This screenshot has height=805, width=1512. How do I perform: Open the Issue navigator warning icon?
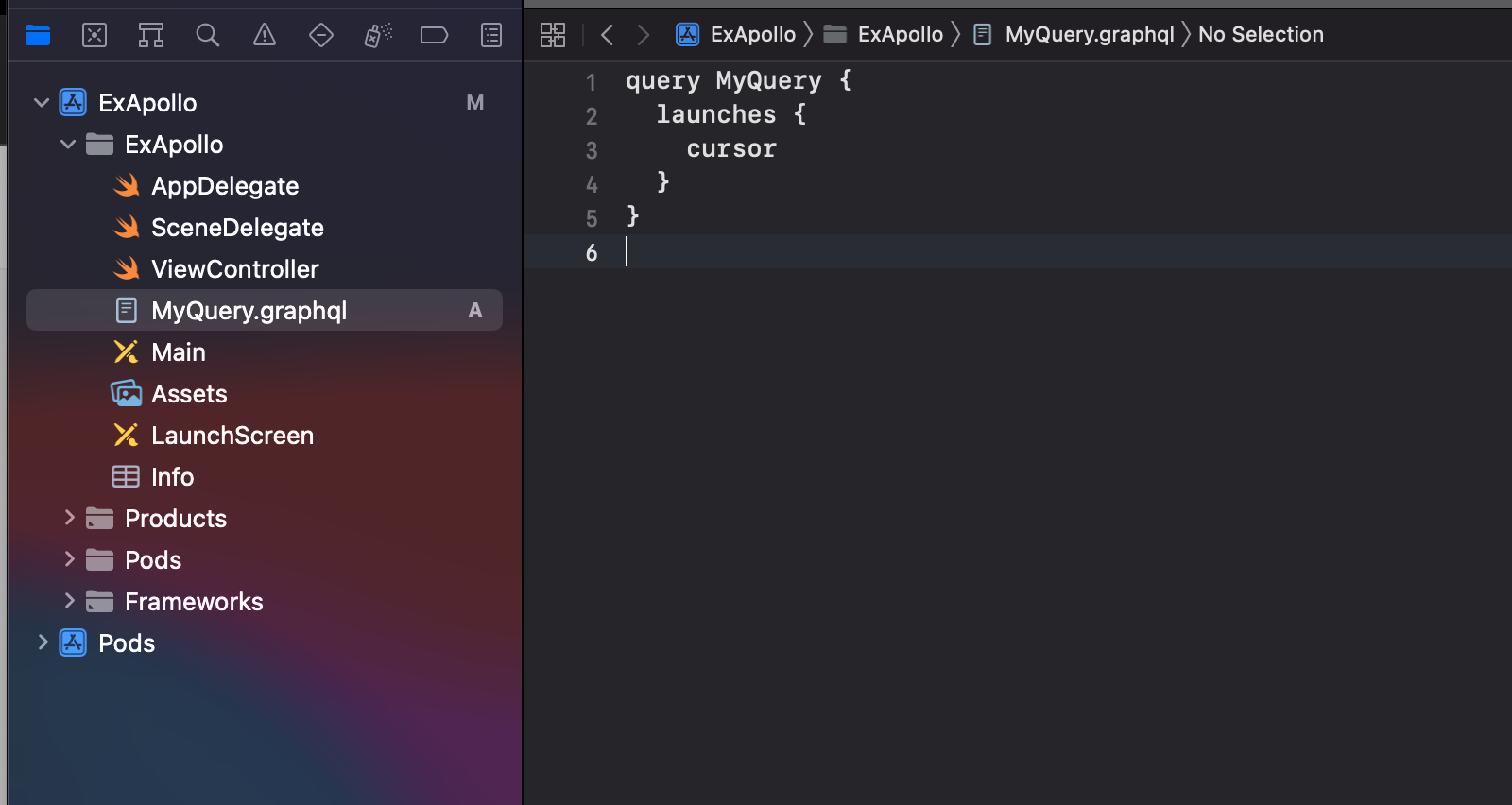(265, 36)
